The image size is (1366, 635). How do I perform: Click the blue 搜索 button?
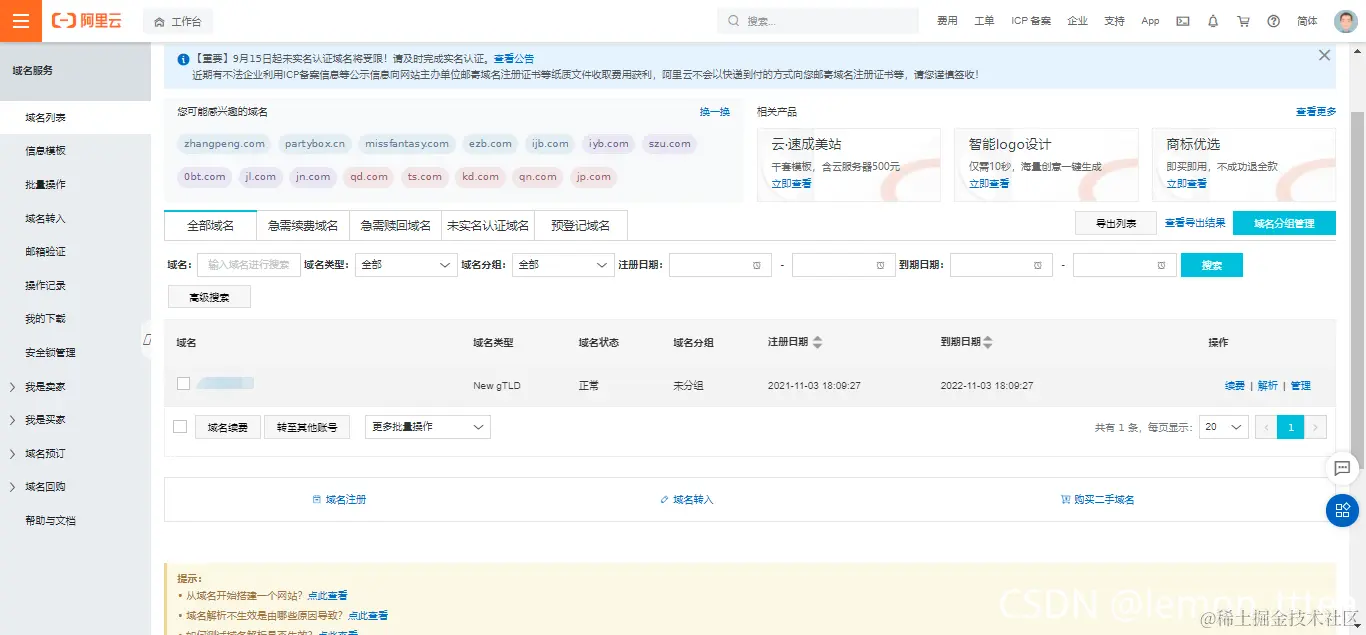click(1212, 265)
